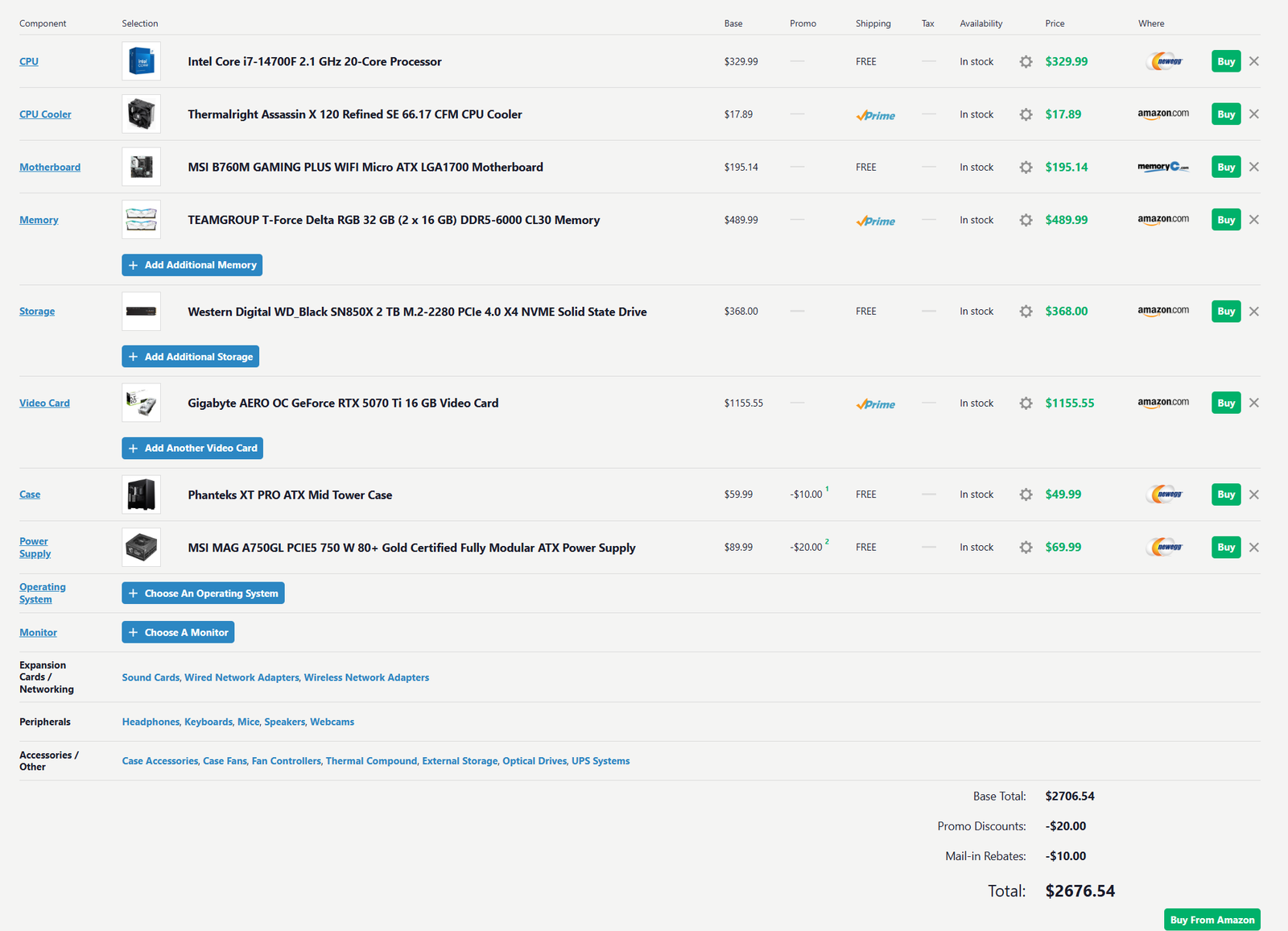Viewport: 1288px width, 931px height.
Task: Remove the Intel Core i7-14700F processor
Action: coord(1254,61)
